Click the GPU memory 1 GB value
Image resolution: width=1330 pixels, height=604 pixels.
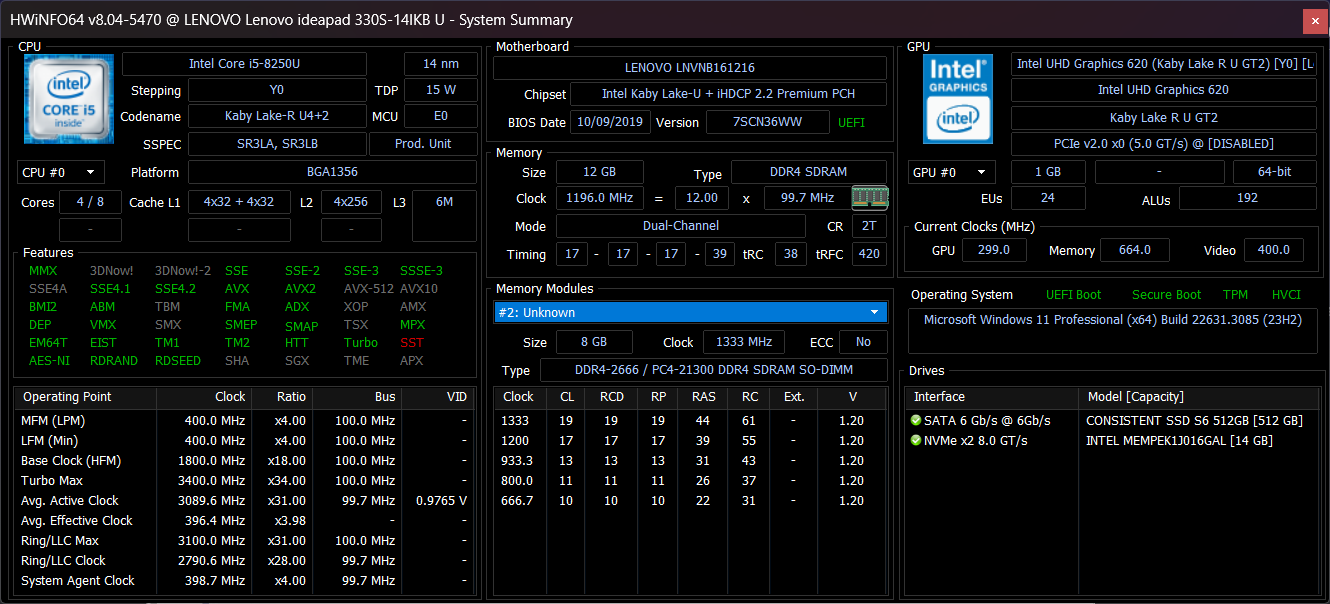click(x=1048, y=172)
